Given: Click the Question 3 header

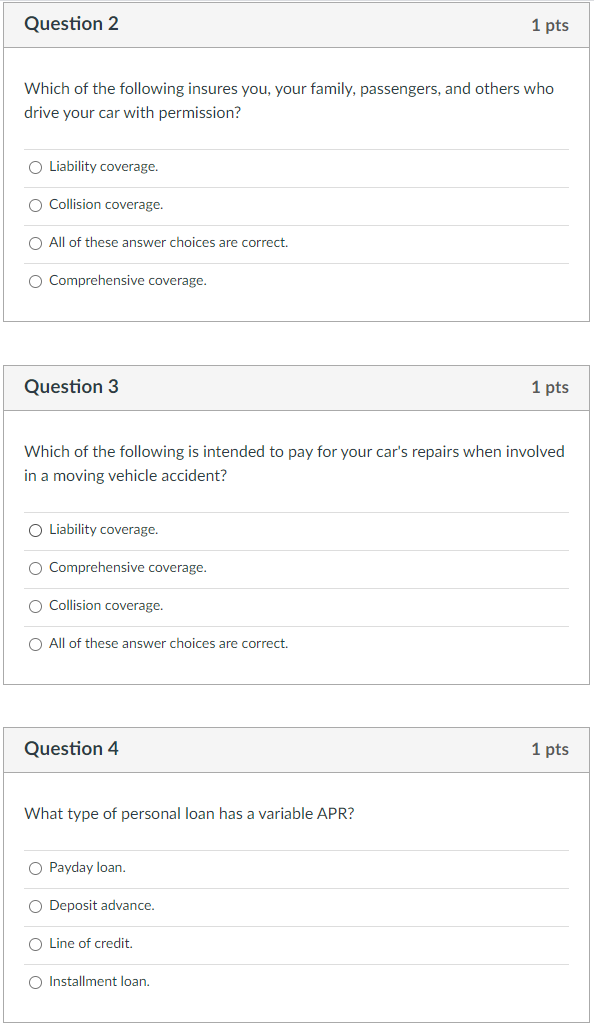Looking at the screenshot, I should coord(71,387).
